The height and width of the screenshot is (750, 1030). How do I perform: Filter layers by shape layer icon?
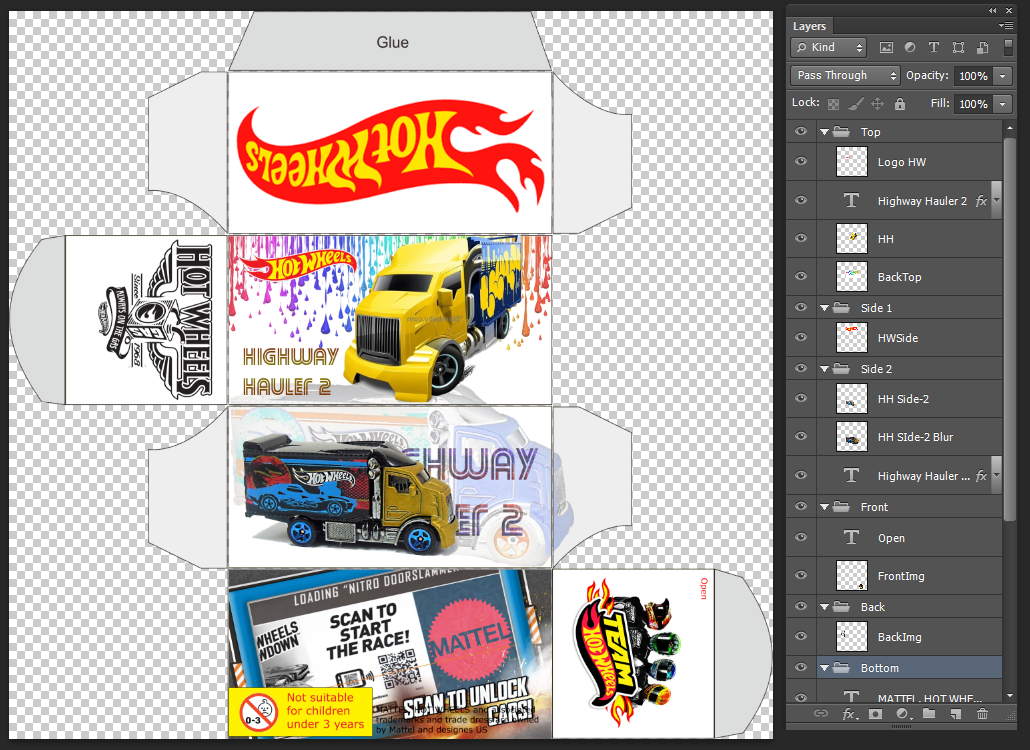(958, 47)
